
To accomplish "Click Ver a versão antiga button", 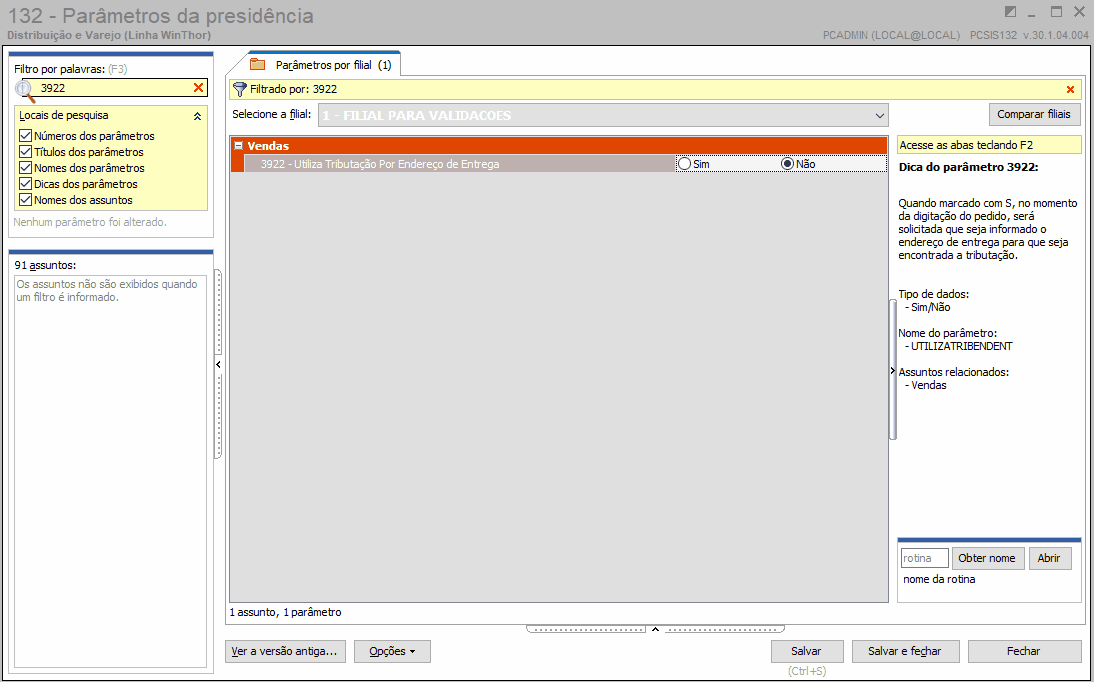I will tap(285, 651).
